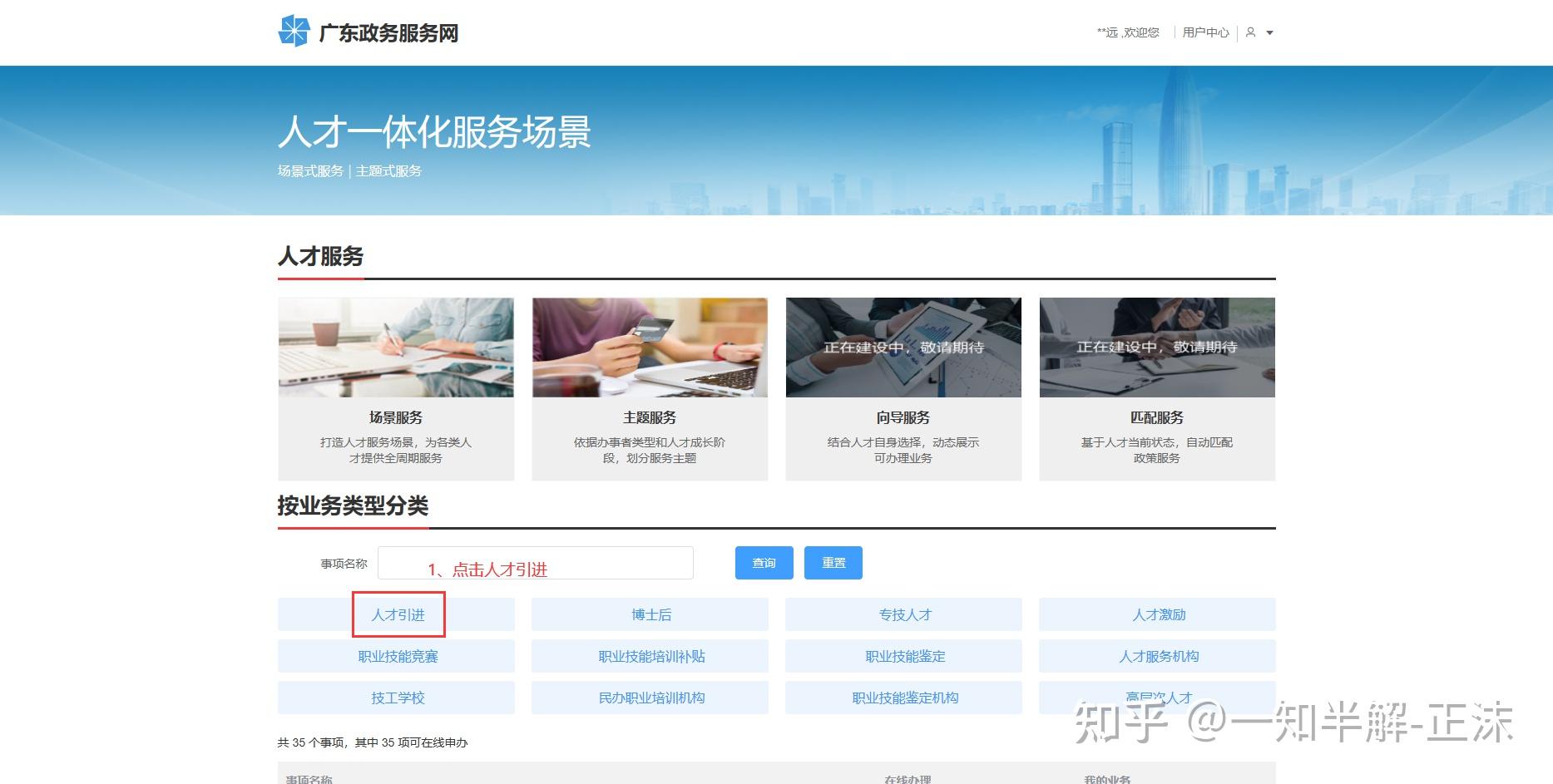The height and width of the screenshot is (784, 1553).
Task: Click the 匹配服务 card under construction
Action: pyautogui.click(x=1156, y=348)
